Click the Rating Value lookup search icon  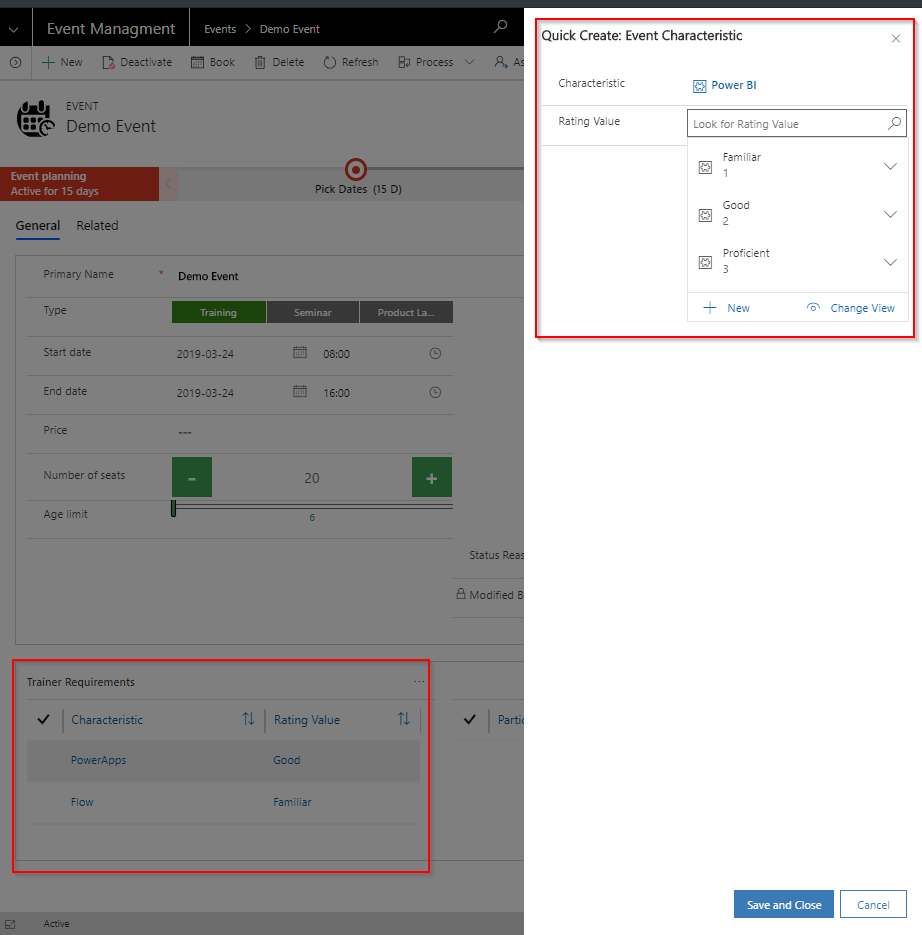coord(895,124)
